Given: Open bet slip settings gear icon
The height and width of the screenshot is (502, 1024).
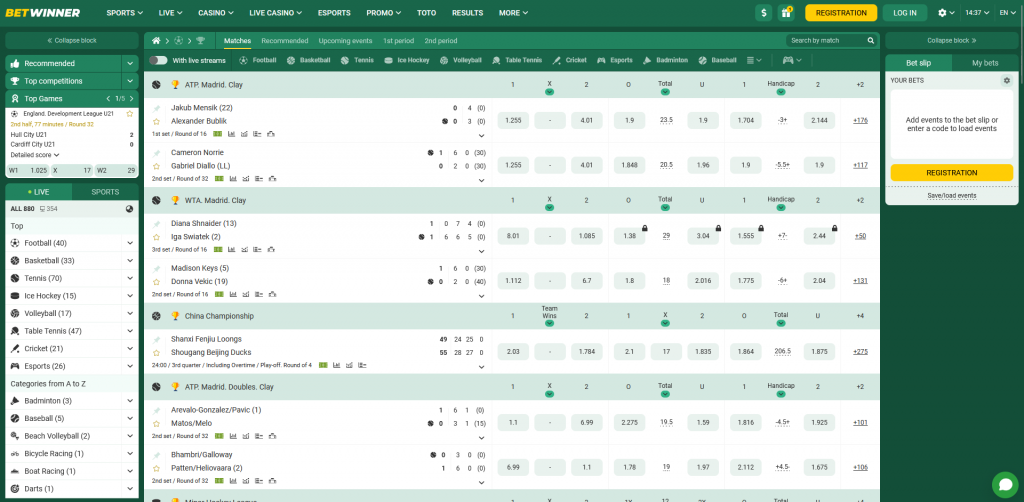Looking at the screenshot, I should tap(1006, 80).
